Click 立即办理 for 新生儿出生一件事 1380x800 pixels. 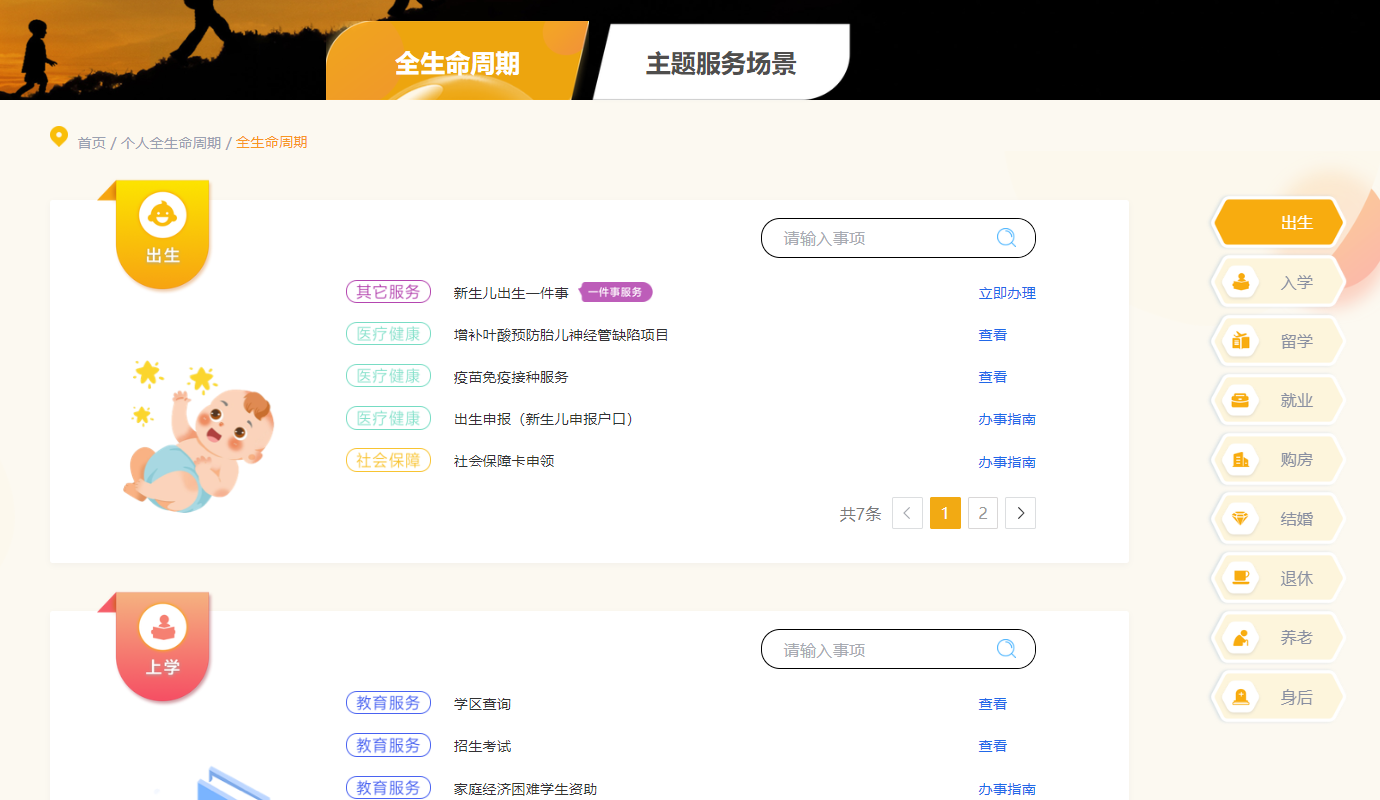point(1007,293)
